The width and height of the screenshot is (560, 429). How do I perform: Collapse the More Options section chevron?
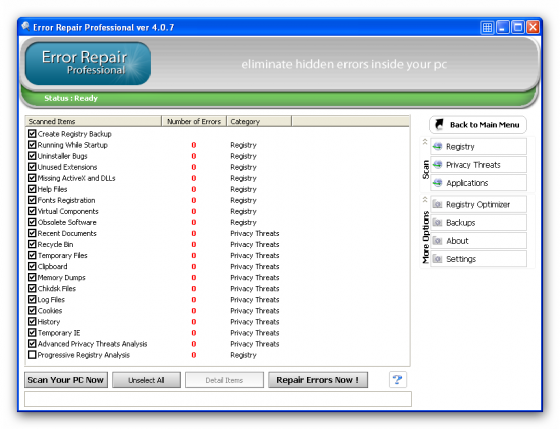[x=425, y=199]
